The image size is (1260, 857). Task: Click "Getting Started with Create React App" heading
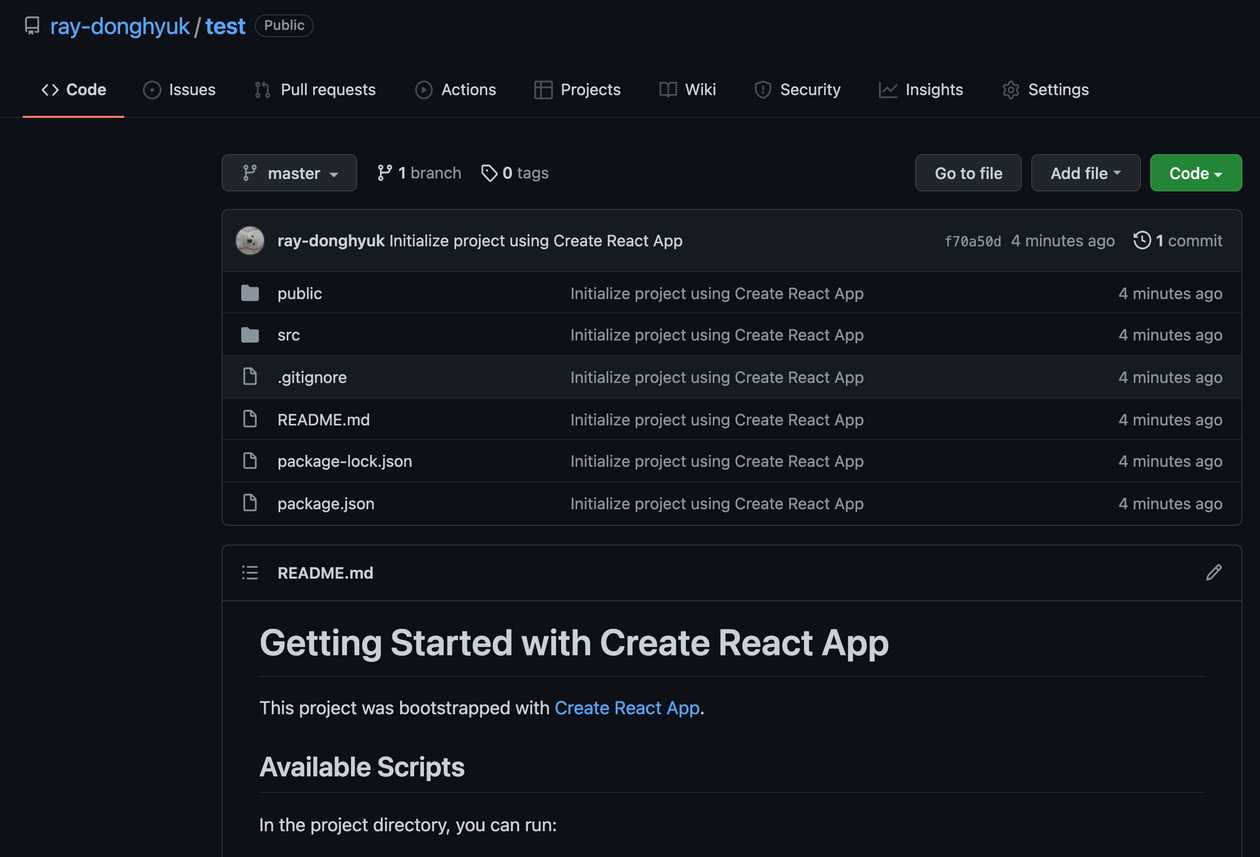574,642
